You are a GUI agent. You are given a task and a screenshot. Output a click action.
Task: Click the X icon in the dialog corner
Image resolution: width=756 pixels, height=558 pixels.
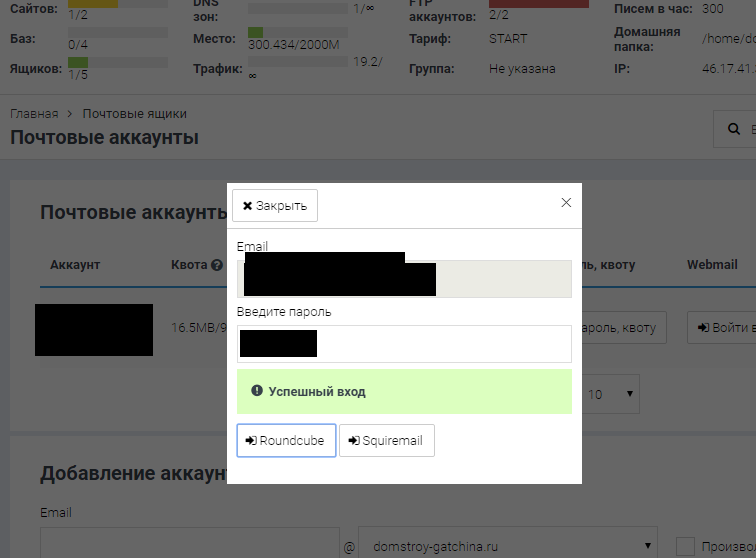pos(566,203)
